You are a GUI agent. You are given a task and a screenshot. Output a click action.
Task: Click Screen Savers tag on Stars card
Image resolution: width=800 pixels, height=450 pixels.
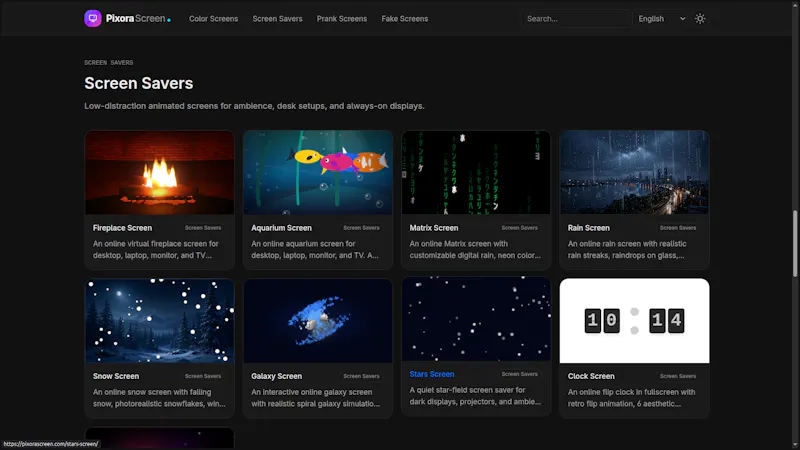[x=519, y=374]
